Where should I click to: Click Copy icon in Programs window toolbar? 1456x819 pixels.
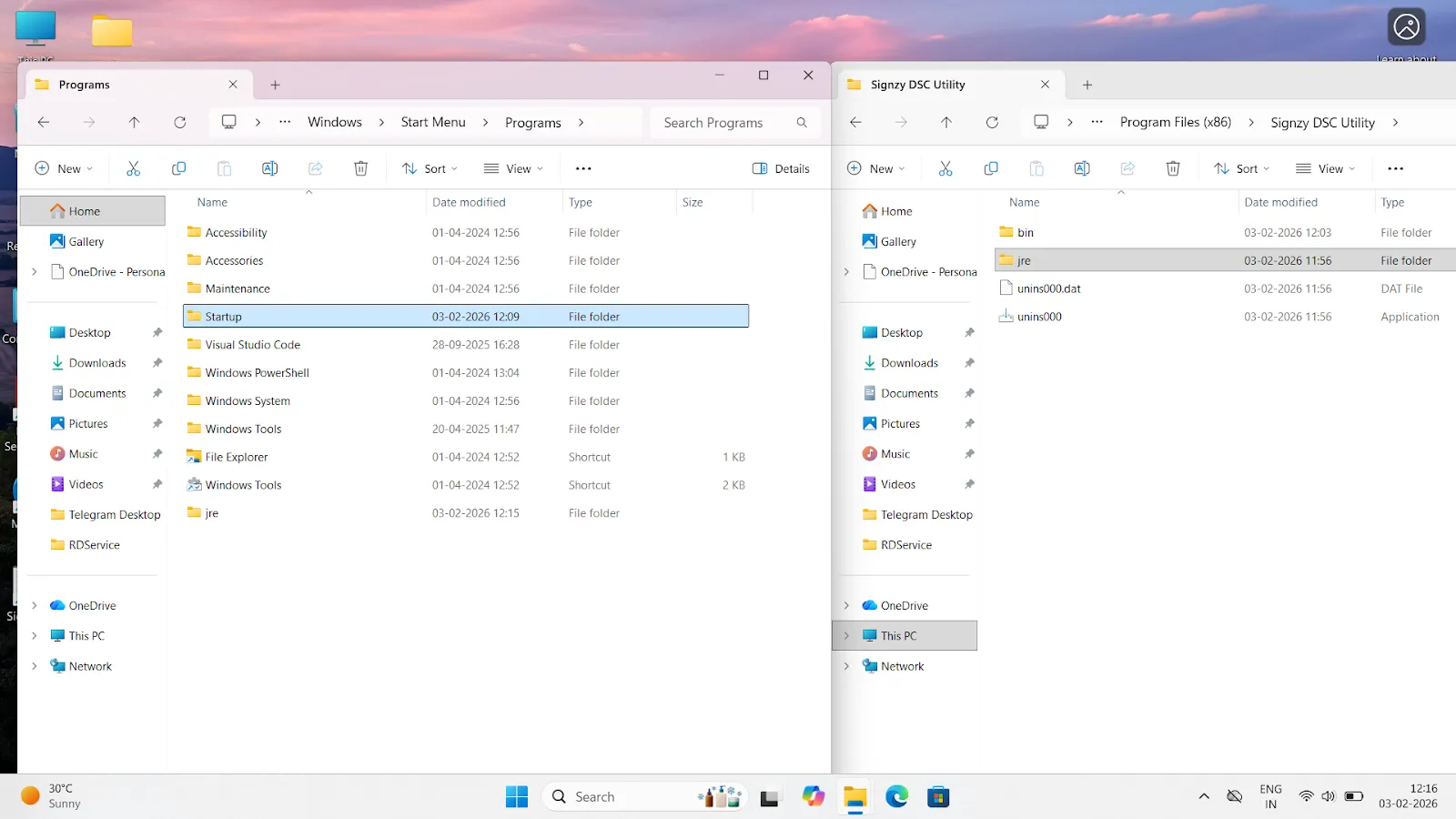click(x=178, y=168)
